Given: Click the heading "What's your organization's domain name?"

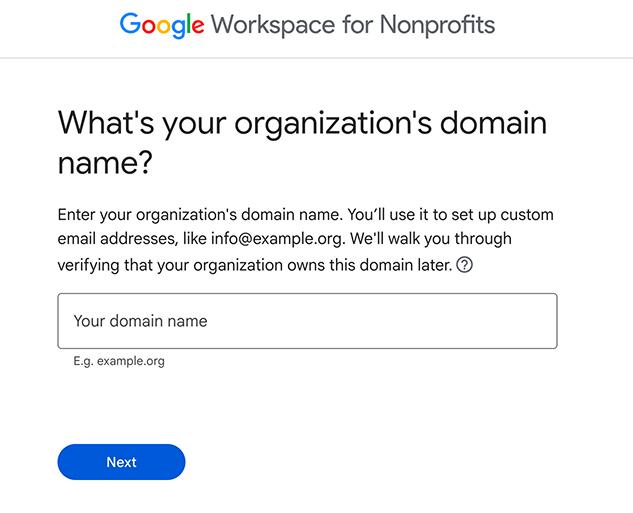Looking at the screenshot, I should pos(302,142).
